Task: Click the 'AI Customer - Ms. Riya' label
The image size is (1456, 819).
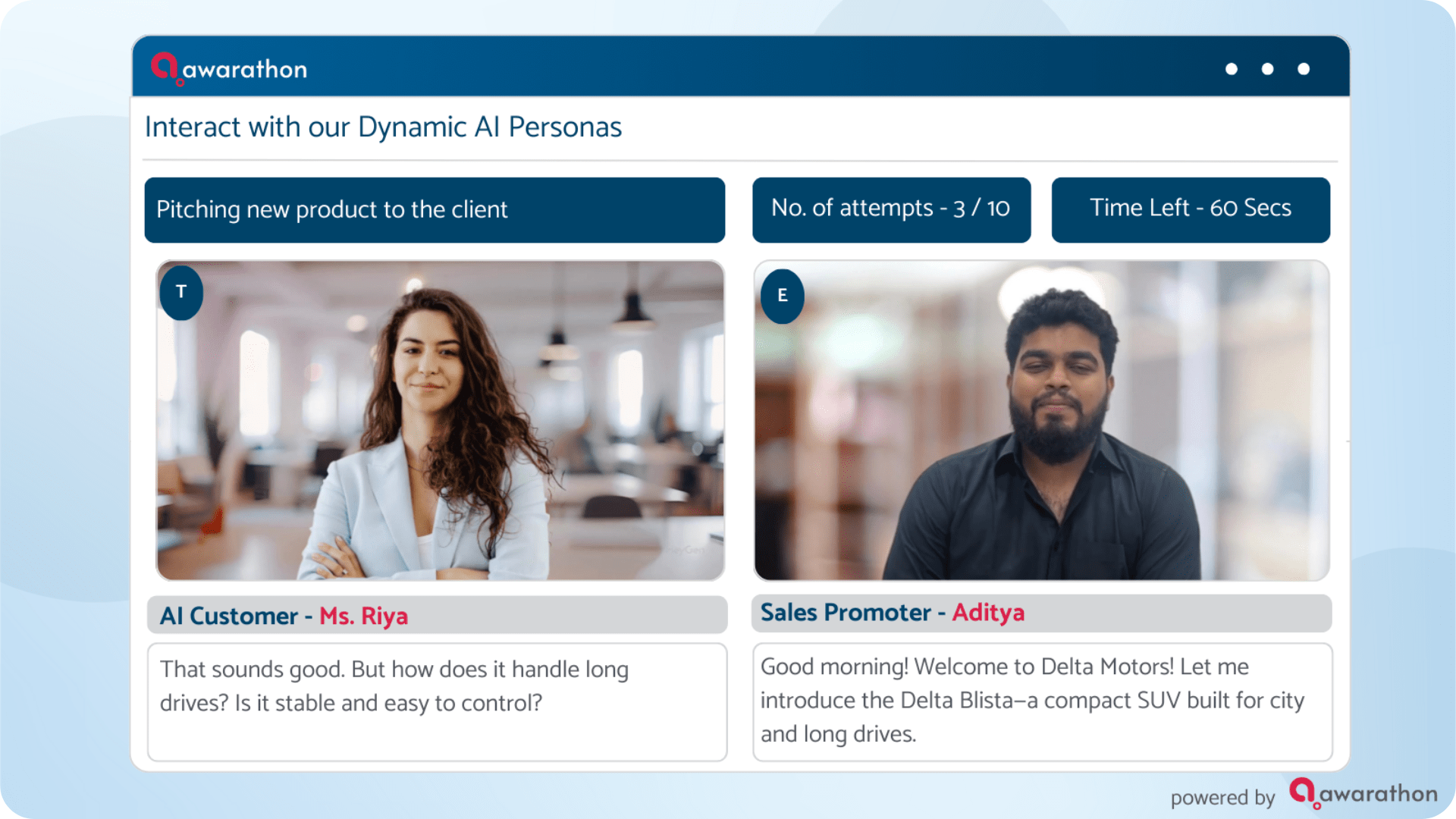Action: (x=438, y=615)
